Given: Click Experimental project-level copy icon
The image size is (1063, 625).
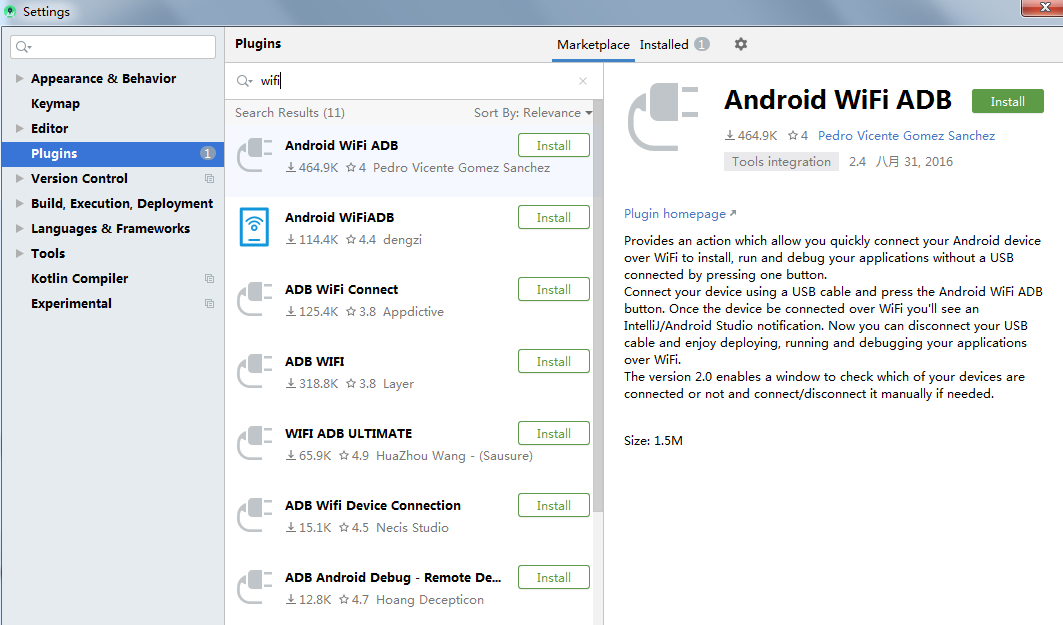Looking at the screenshot, I should coord(209,304).
